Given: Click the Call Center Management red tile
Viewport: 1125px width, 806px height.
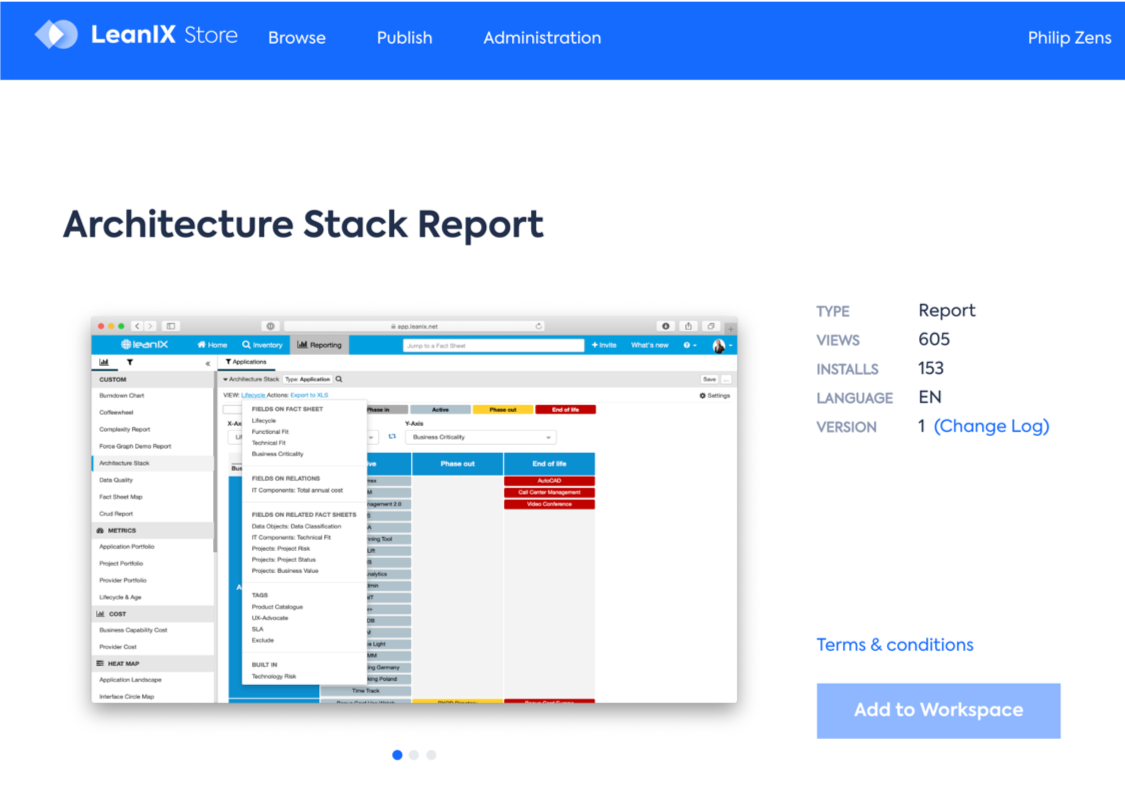Looking at the screenshot, I should (x=549, y=492).
